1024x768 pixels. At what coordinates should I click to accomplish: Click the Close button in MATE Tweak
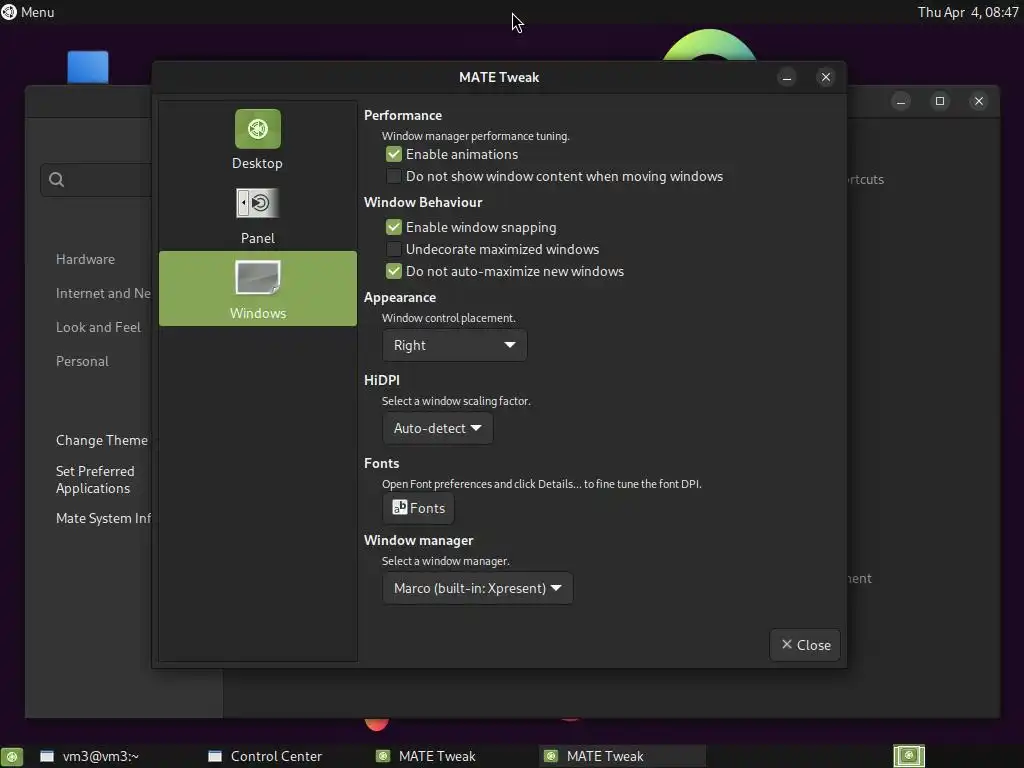pos(805,645)
